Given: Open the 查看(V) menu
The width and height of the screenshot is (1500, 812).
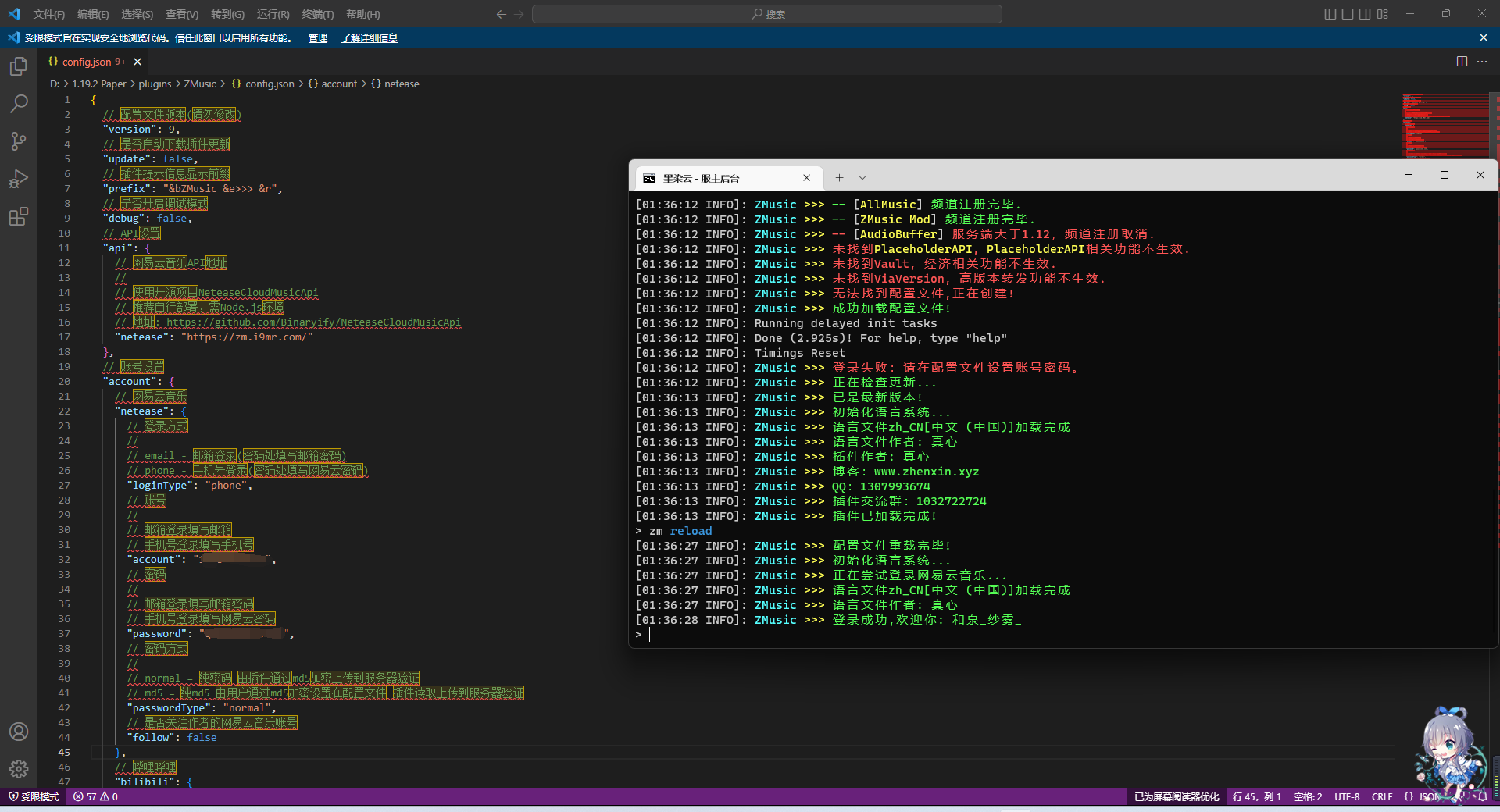Looking at the screenshot, I should click(x=182, y=14).
